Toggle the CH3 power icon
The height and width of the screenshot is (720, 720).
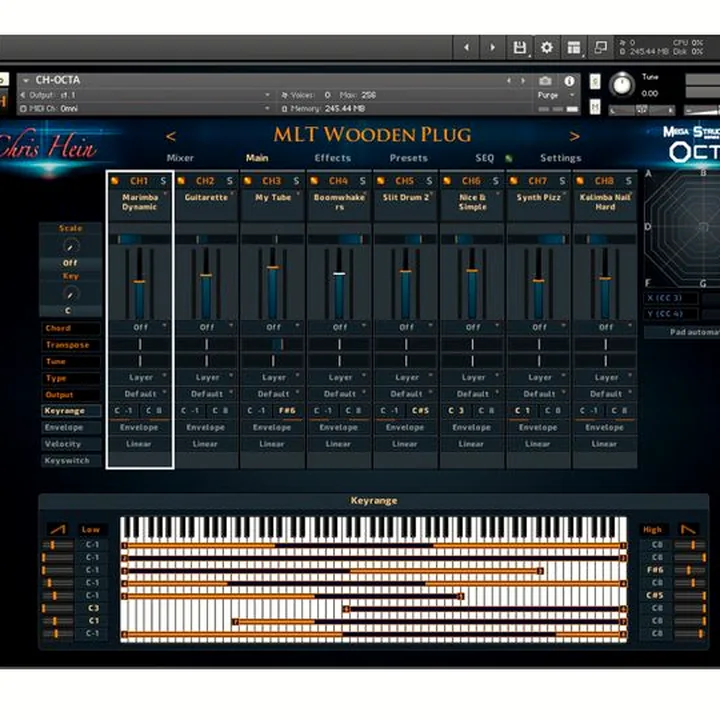click(x=248, y=181)
